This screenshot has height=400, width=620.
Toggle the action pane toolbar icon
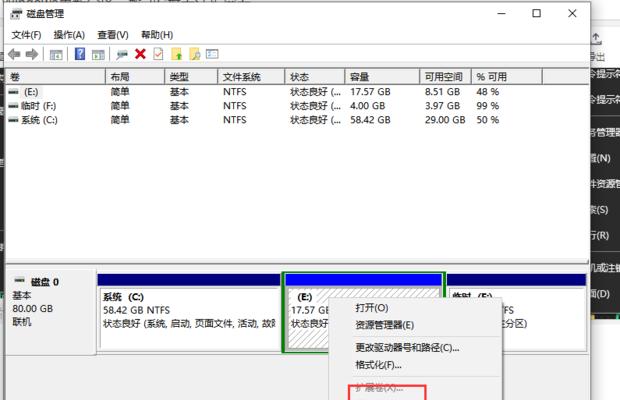[98, 55]
